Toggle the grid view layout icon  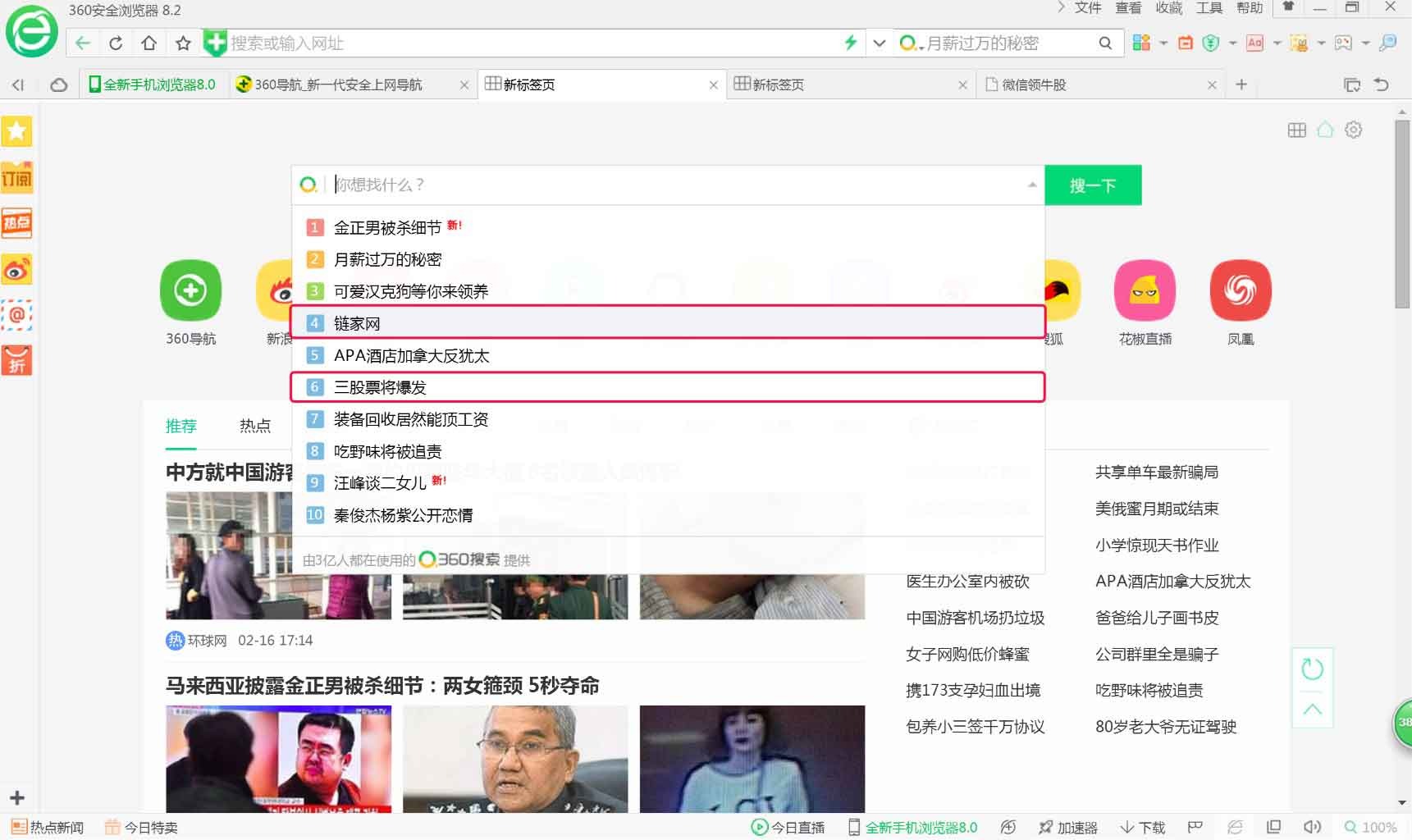(1296, 130)
